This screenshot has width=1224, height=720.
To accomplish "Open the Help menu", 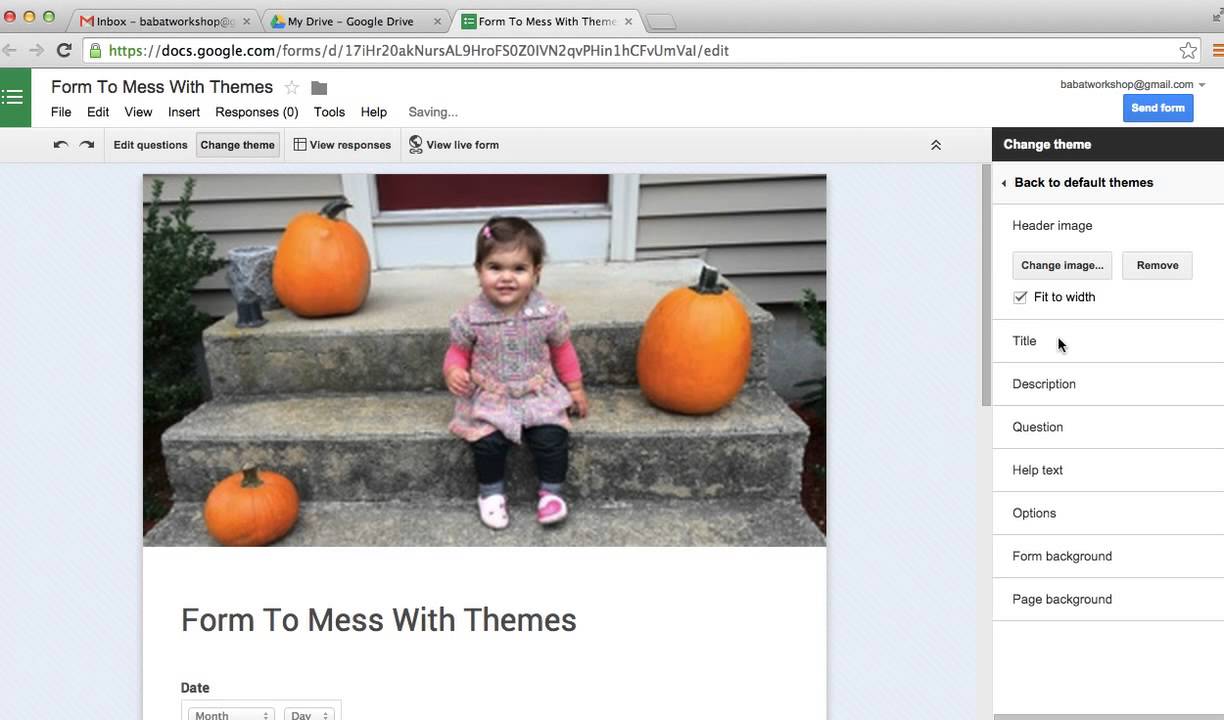I will click(374, 112).
